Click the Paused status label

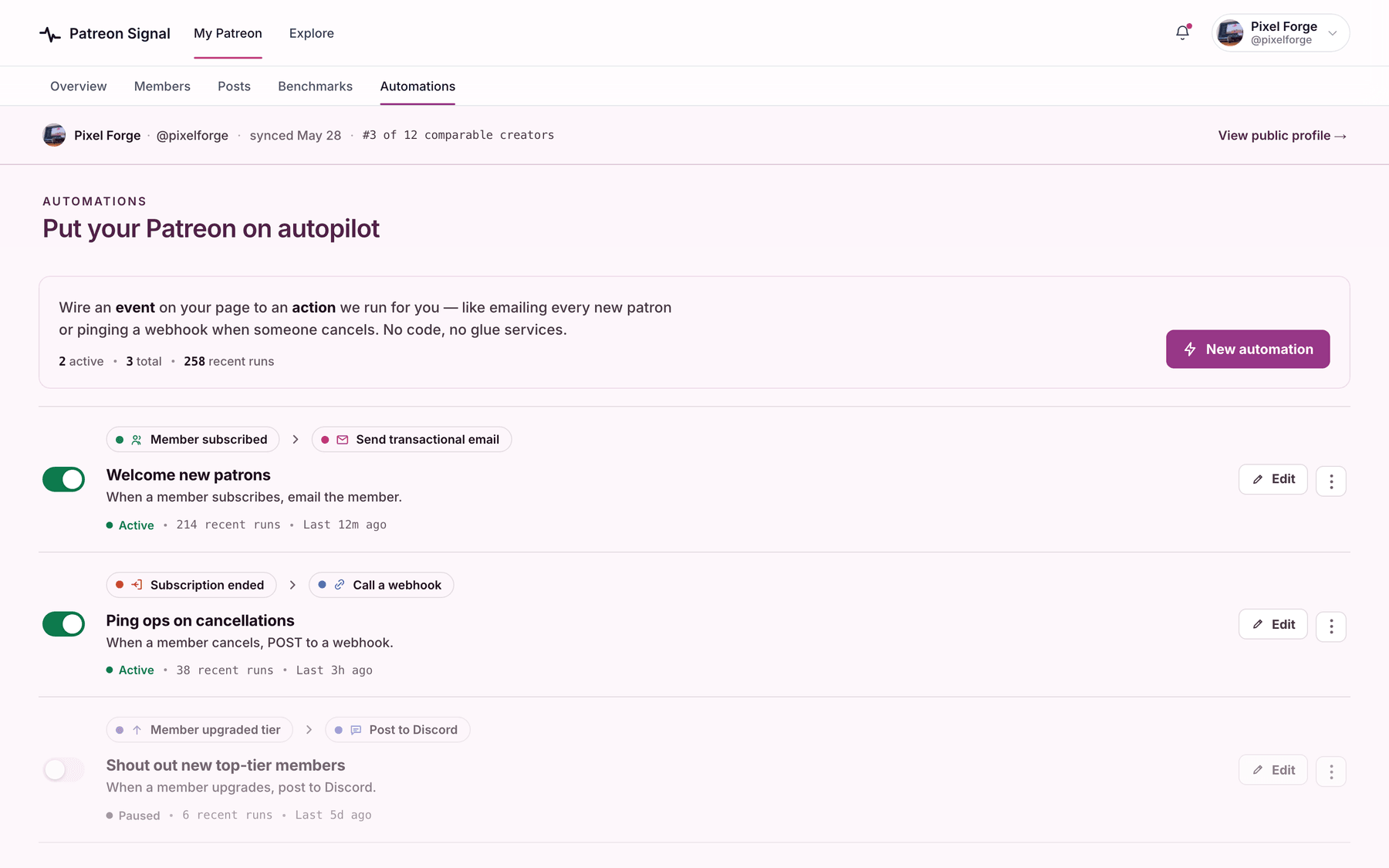click(133, 816)
